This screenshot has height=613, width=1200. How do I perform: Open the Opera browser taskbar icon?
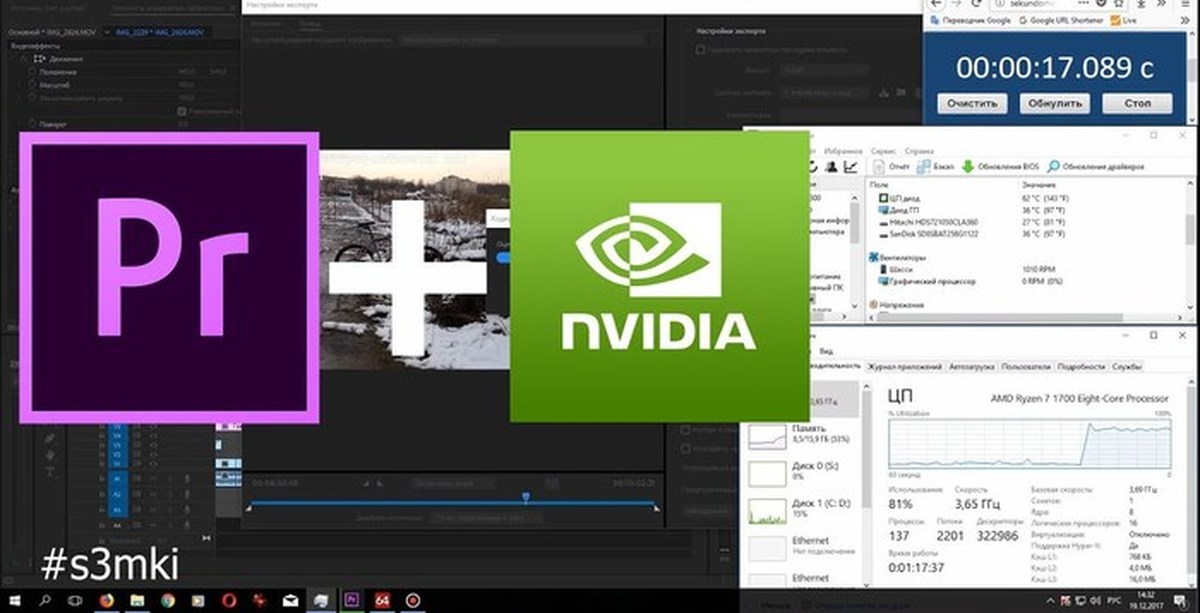[x=228, y=600]
